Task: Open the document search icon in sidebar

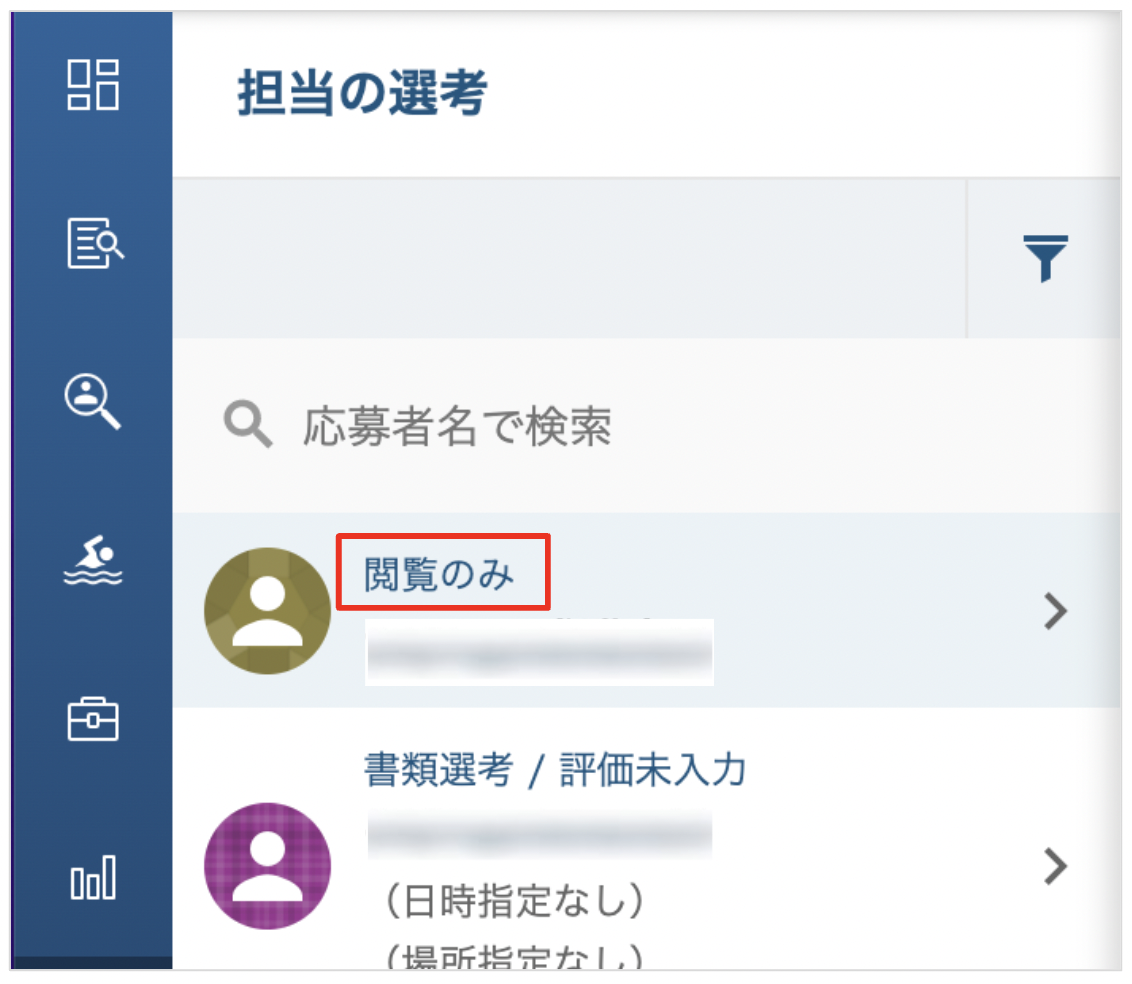Action: (x=95, y=243)
